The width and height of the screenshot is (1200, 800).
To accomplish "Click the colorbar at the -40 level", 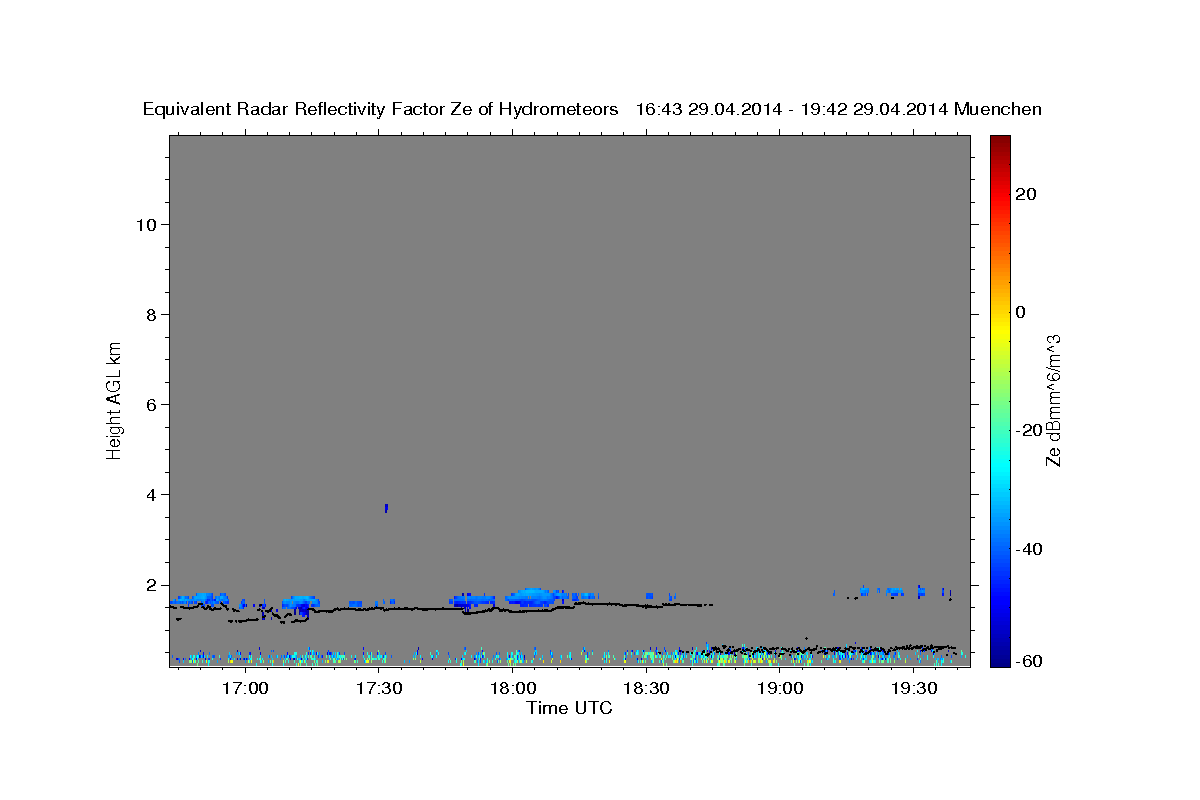I will click(x=999, y=549).
